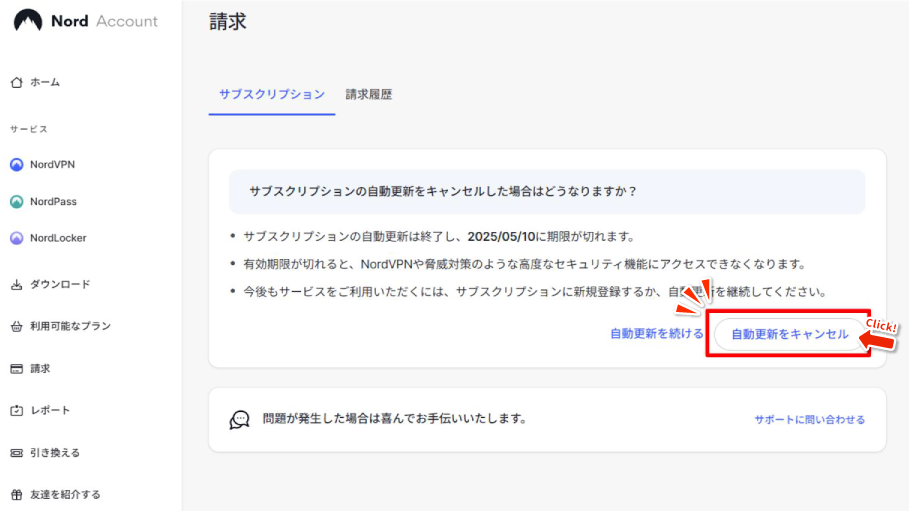Click the Nord Account logo icon
This screenshot has height=511, width=909.
point(28,21)
